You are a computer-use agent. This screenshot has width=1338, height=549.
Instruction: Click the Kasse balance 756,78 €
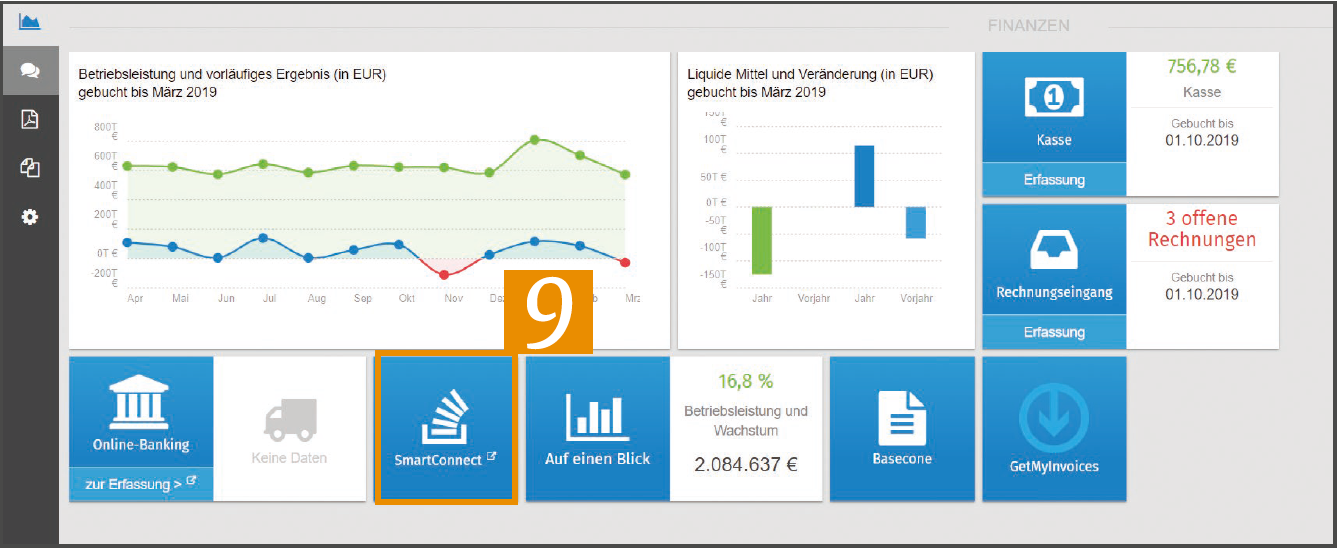[1202, 68]
